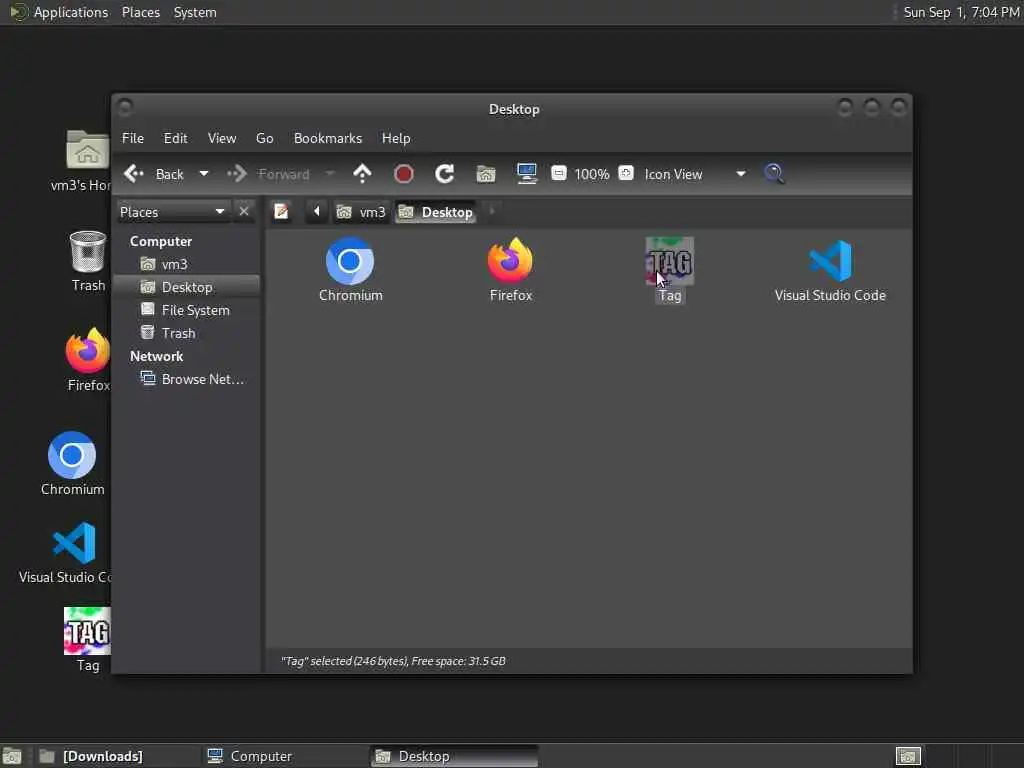Click the show desktop icon in bottom panel

(12, 756)
